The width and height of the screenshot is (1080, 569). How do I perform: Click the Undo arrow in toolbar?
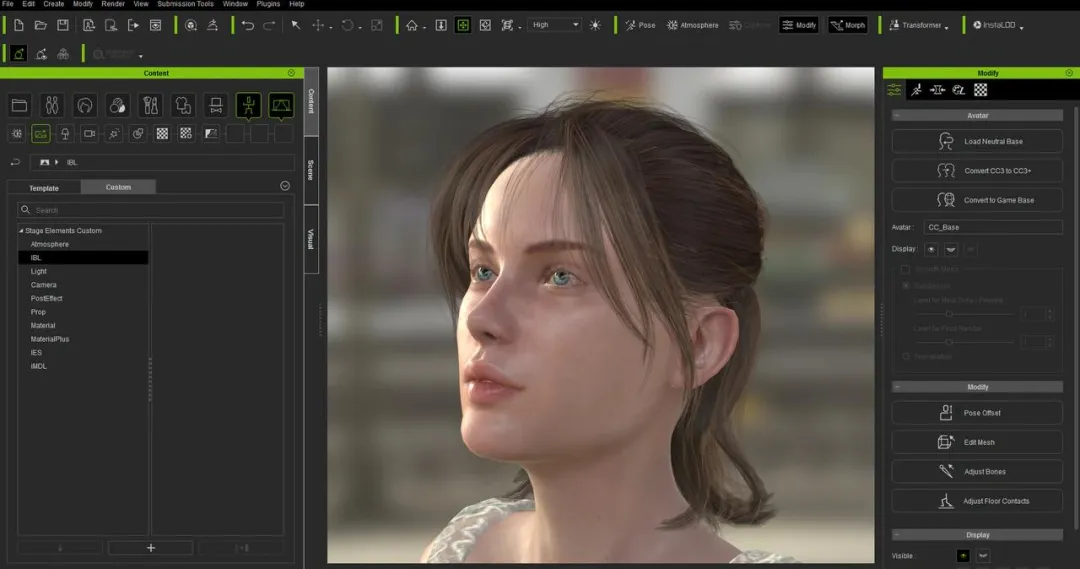click(x=248, y=25)
